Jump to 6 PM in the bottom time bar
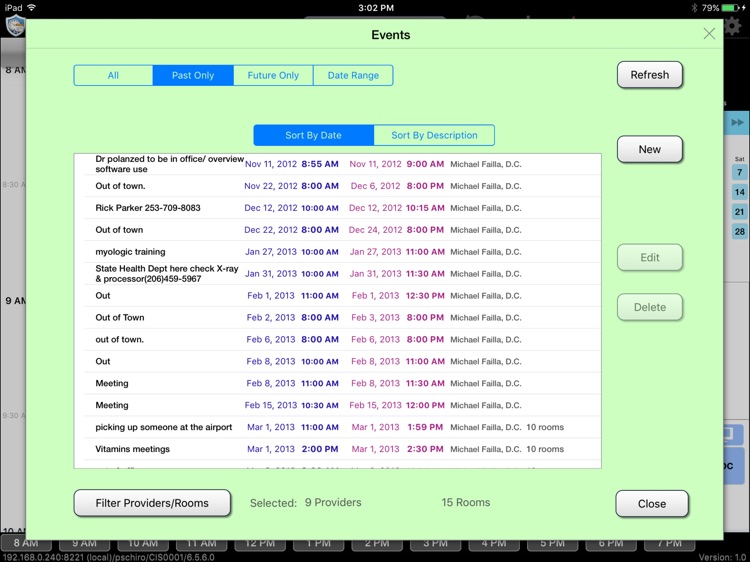The width and height of the screenshot is (750, 562). coord(611,544)
